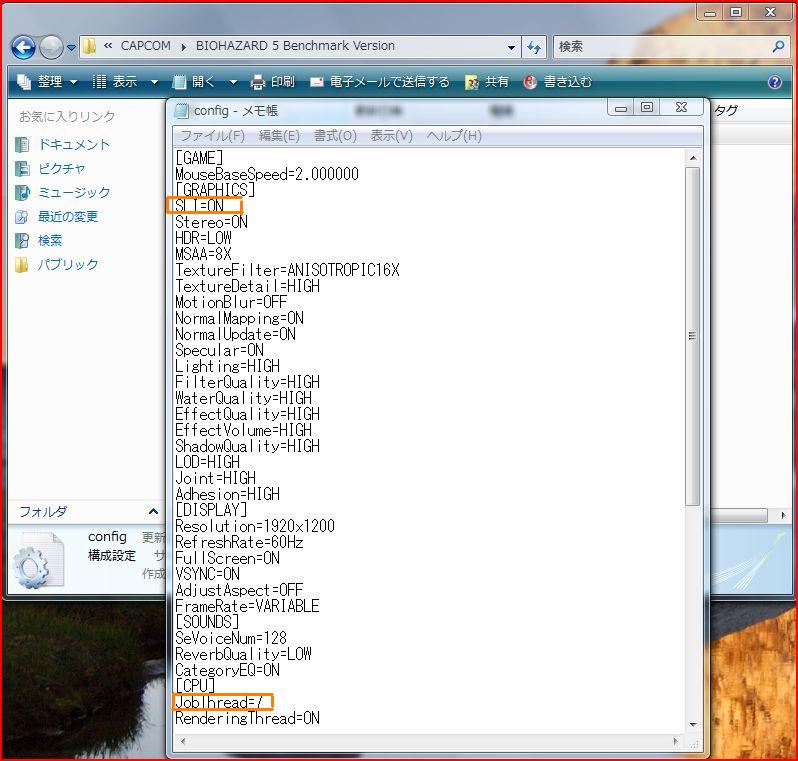Click the JobThread=7 line
This screenshot has height=761, width=798.
point(219,702)
